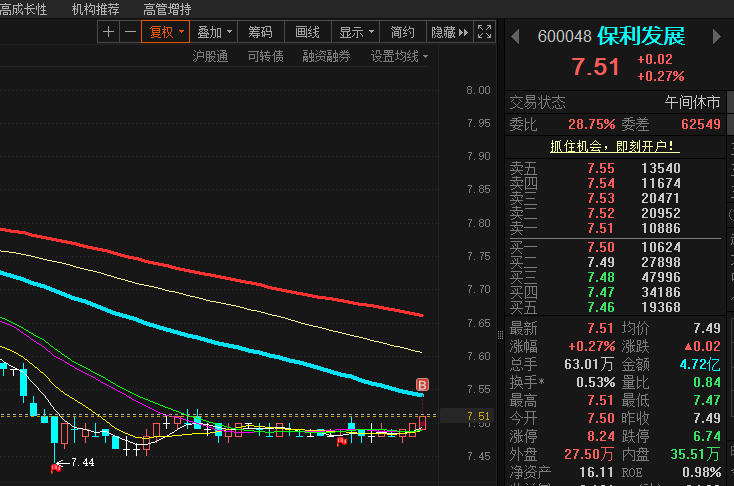734x486 pixels.
Task: Click 买一 price 7.50
Action: pyautogui.click(x=601, y=247)
